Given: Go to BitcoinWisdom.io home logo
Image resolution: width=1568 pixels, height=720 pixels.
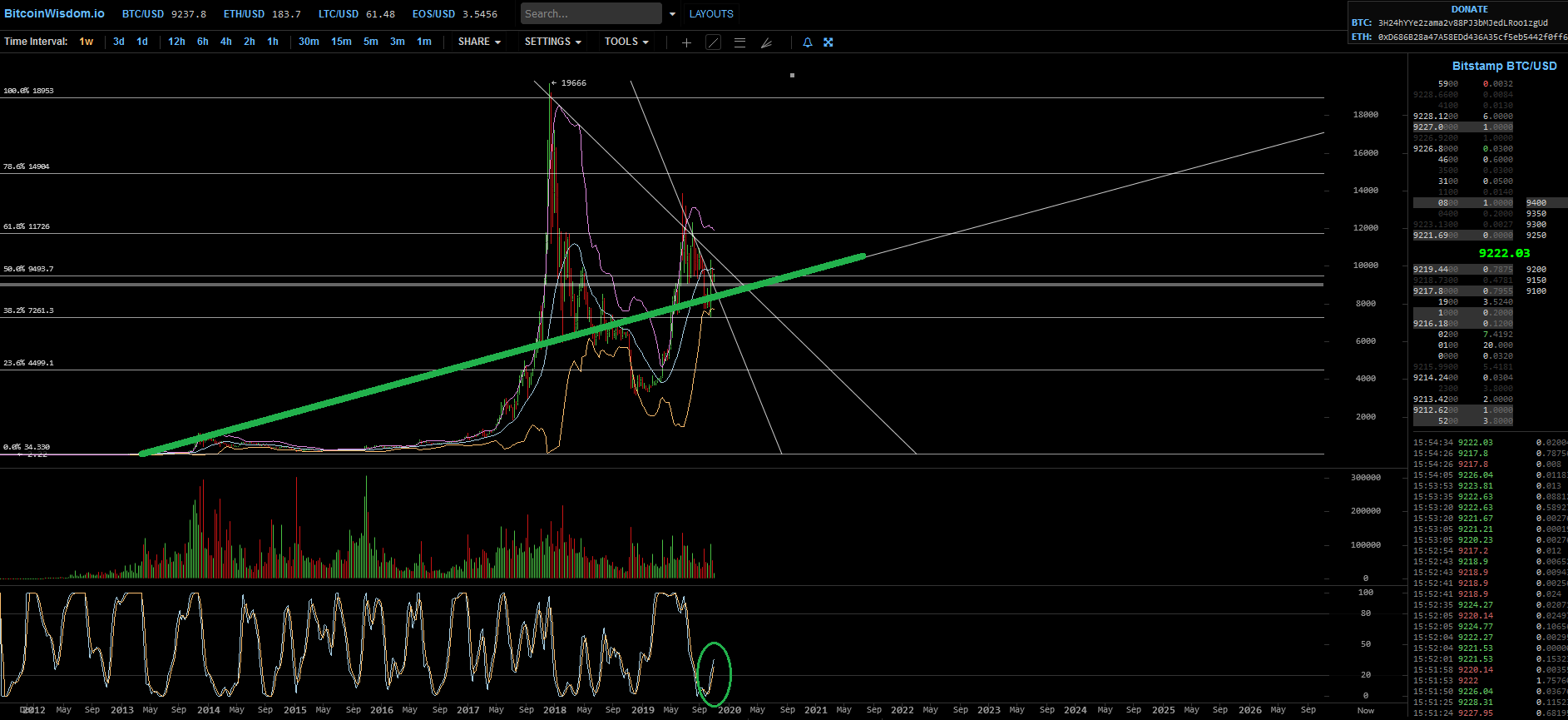Looking at the screenshot, I should pyautogui.click(x=55, y=13).
